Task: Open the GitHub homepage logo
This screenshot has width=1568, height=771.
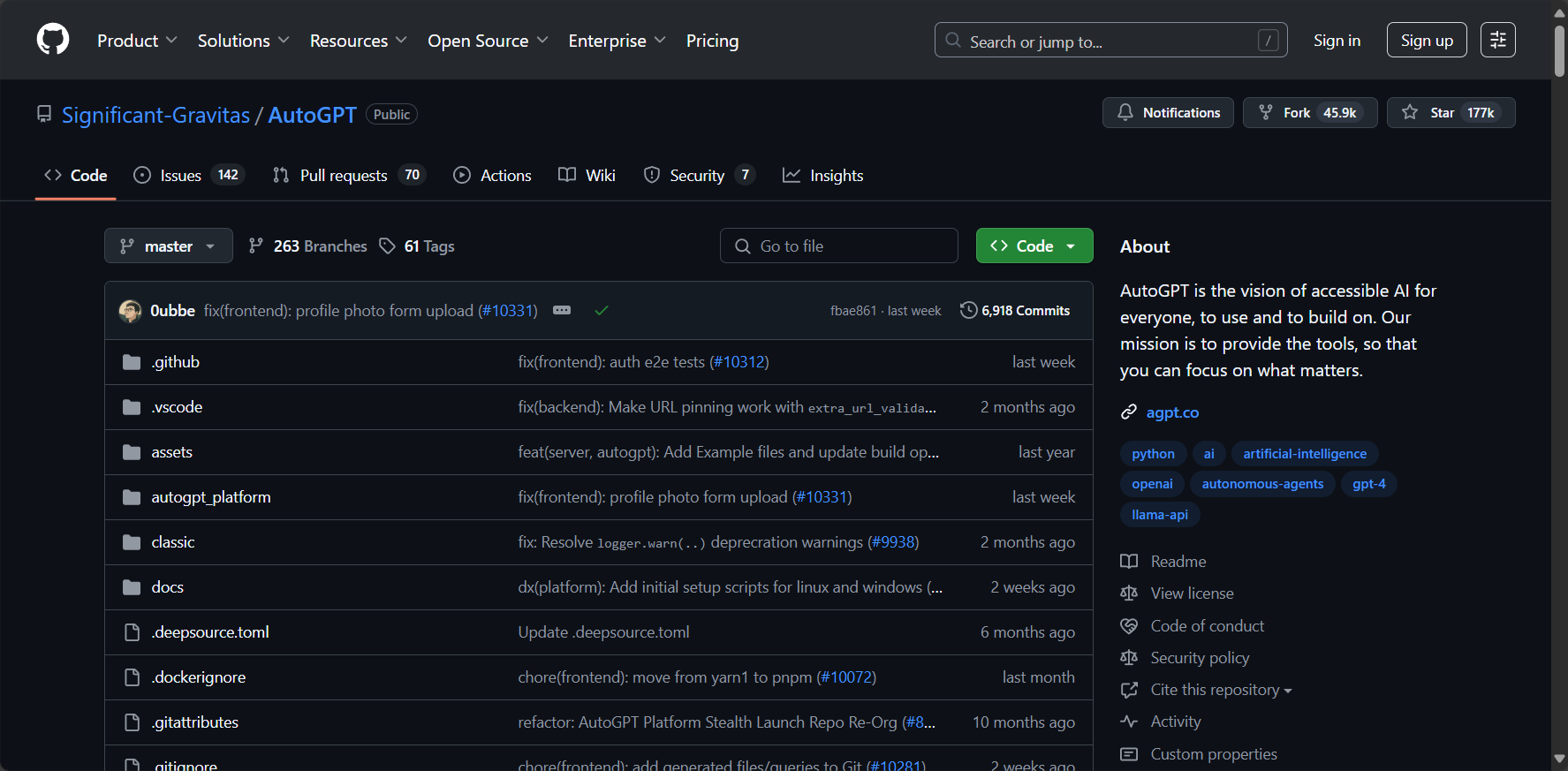Action: (x=53, y=40)
